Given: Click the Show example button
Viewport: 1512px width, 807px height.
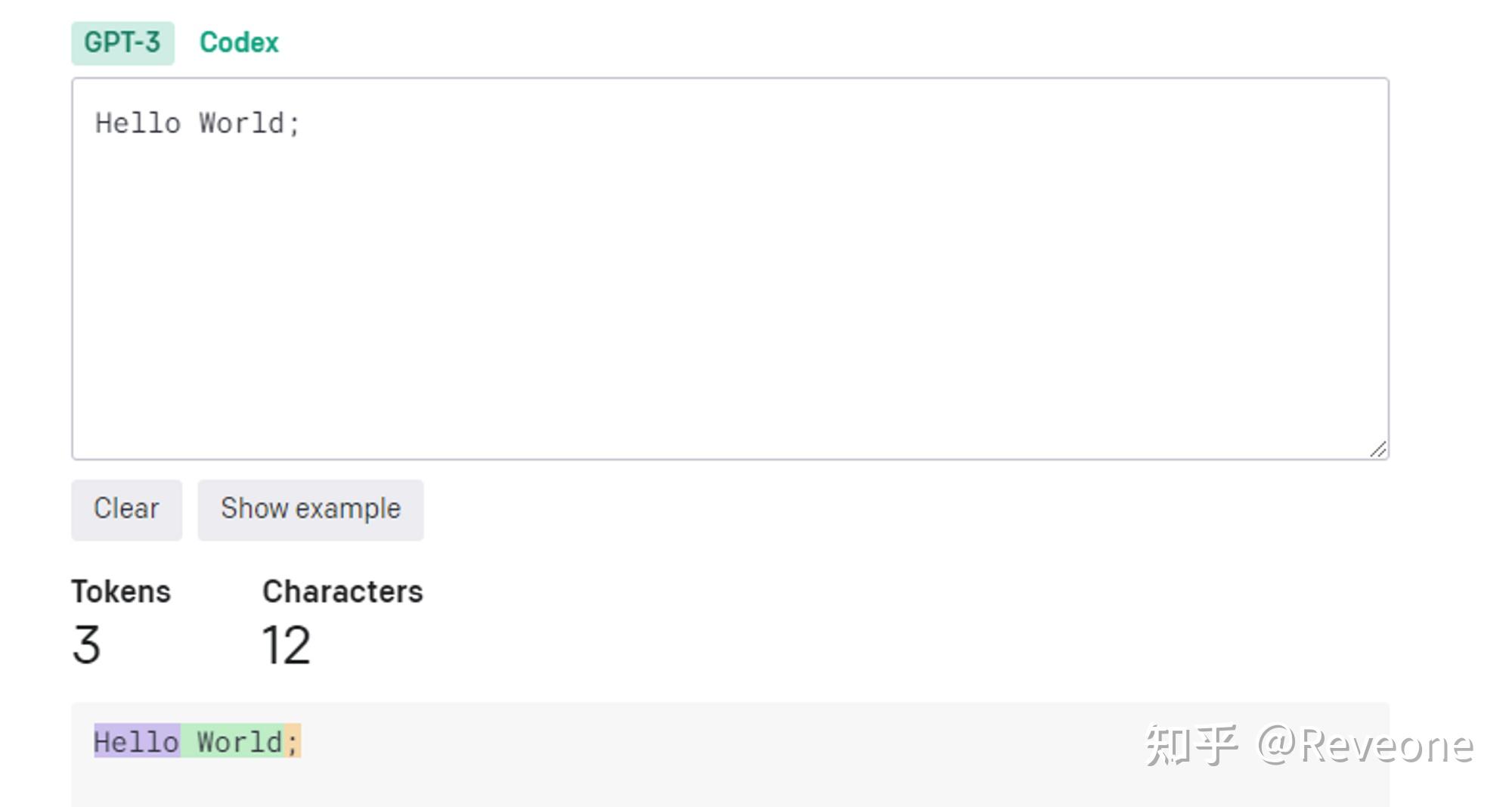Looking at the screenshot, I should point(310,509).
